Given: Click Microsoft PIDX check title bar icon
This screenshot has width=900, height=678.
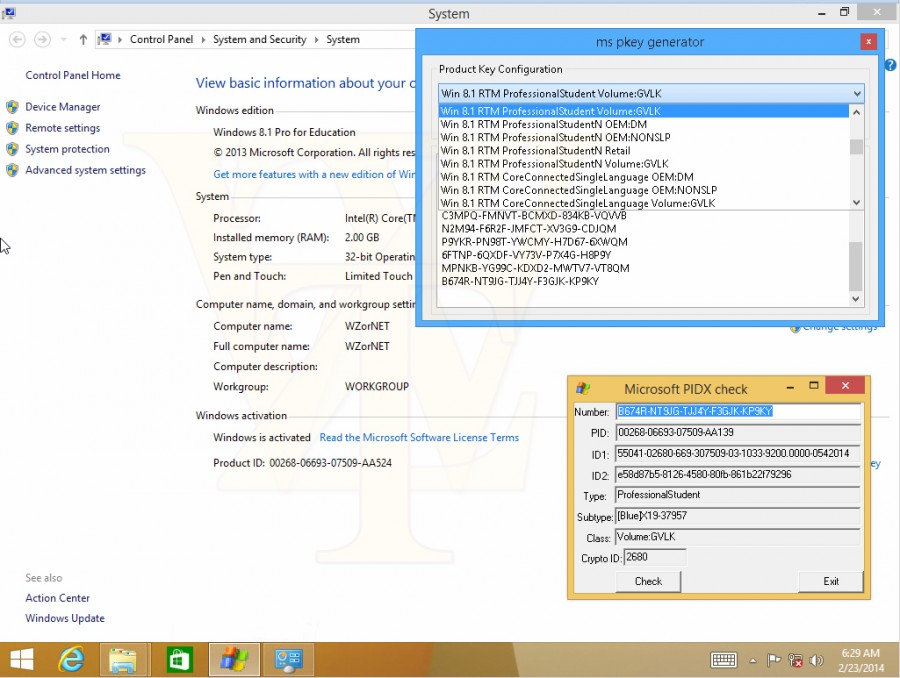Looking at the screenshot, I should (x=583, y=389).
